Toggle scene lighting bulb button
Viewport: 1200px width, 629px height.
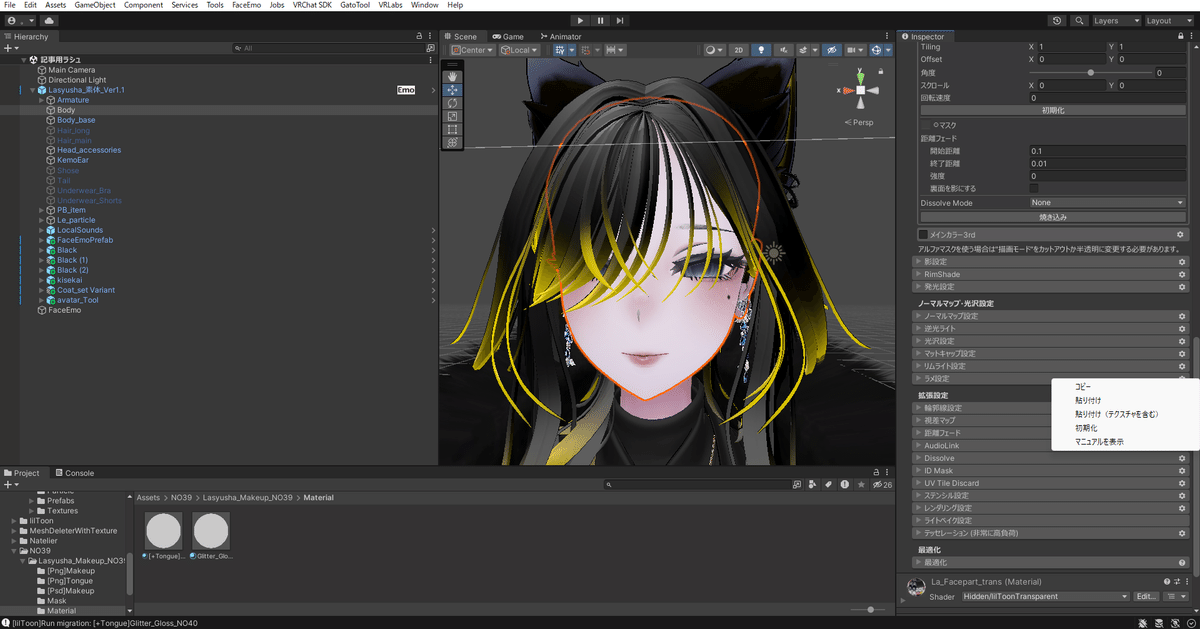761,50
